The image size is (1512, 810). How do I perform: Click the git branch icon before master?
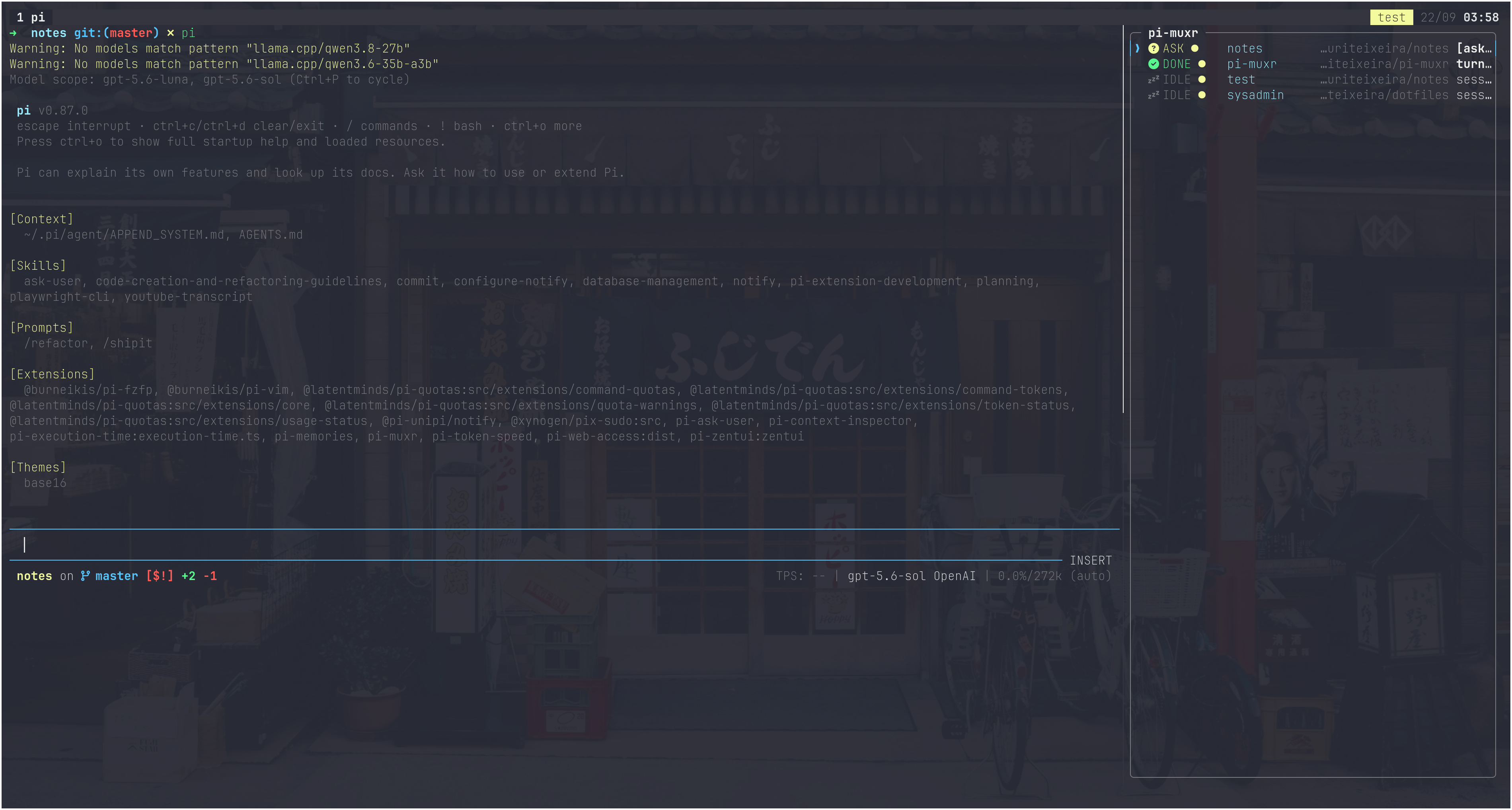tap(85, 576)
